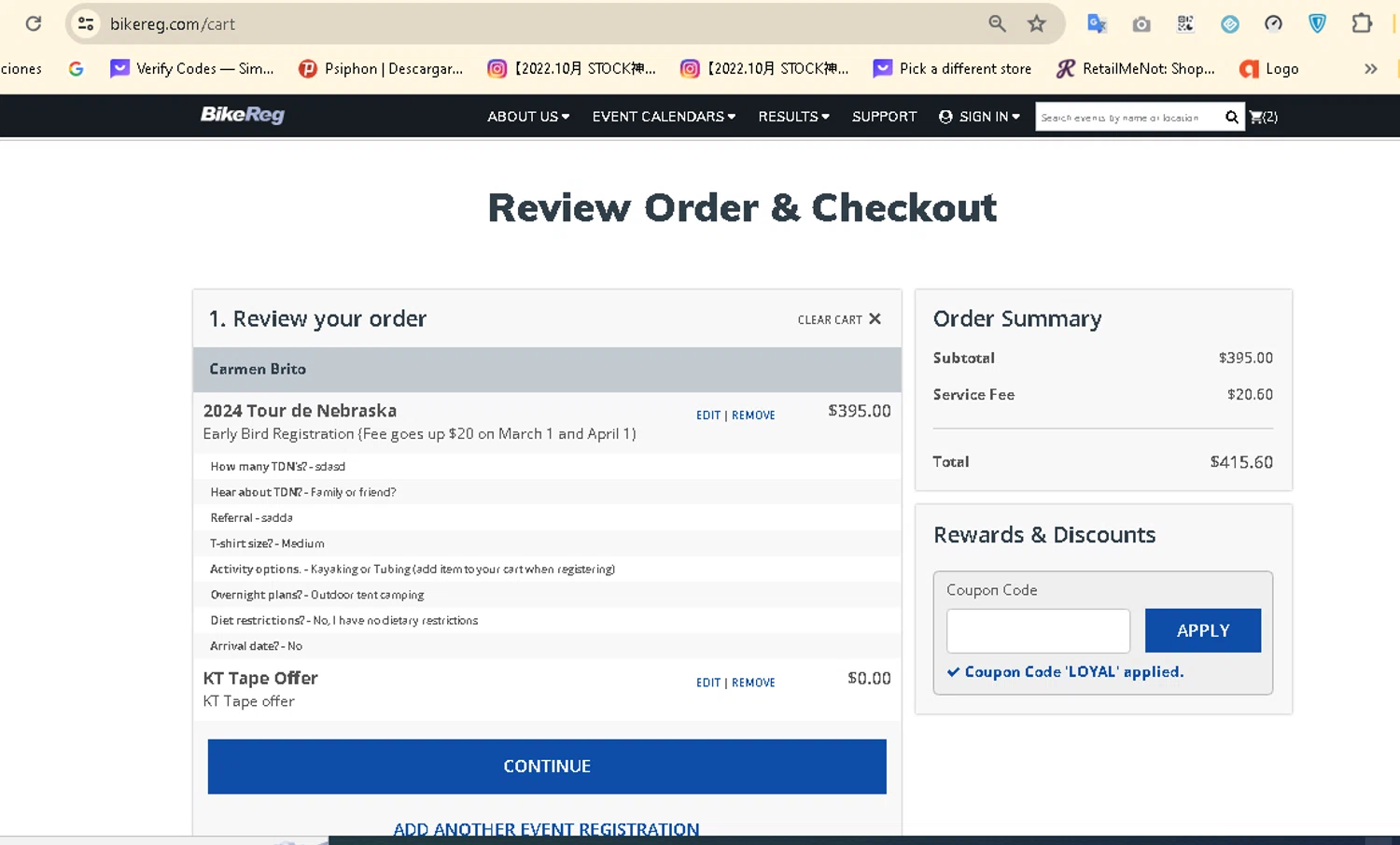Screen dimensions: 1400x845
Task: Remove the KT Tape Offer item
Action: (753, 683)
